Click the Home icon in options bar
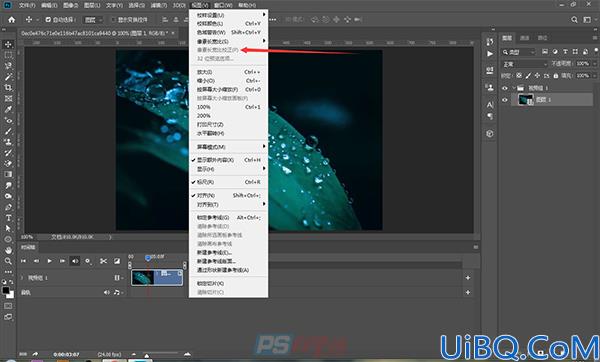Image resolution: width=600 pixels, height=362 pixels. point(11,20)
